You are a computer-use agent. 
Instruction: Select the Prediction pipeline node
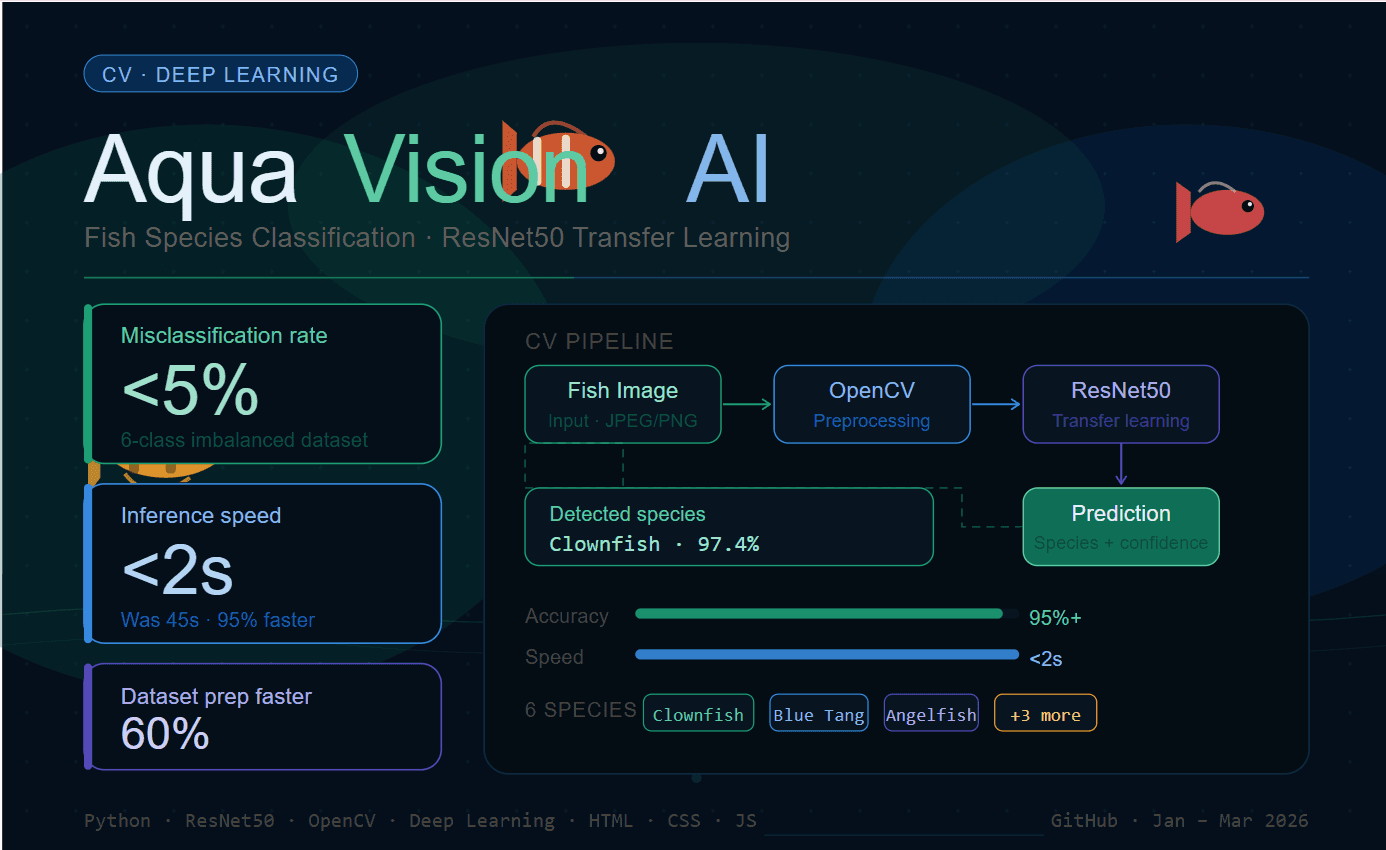[x=1121, y=527]
